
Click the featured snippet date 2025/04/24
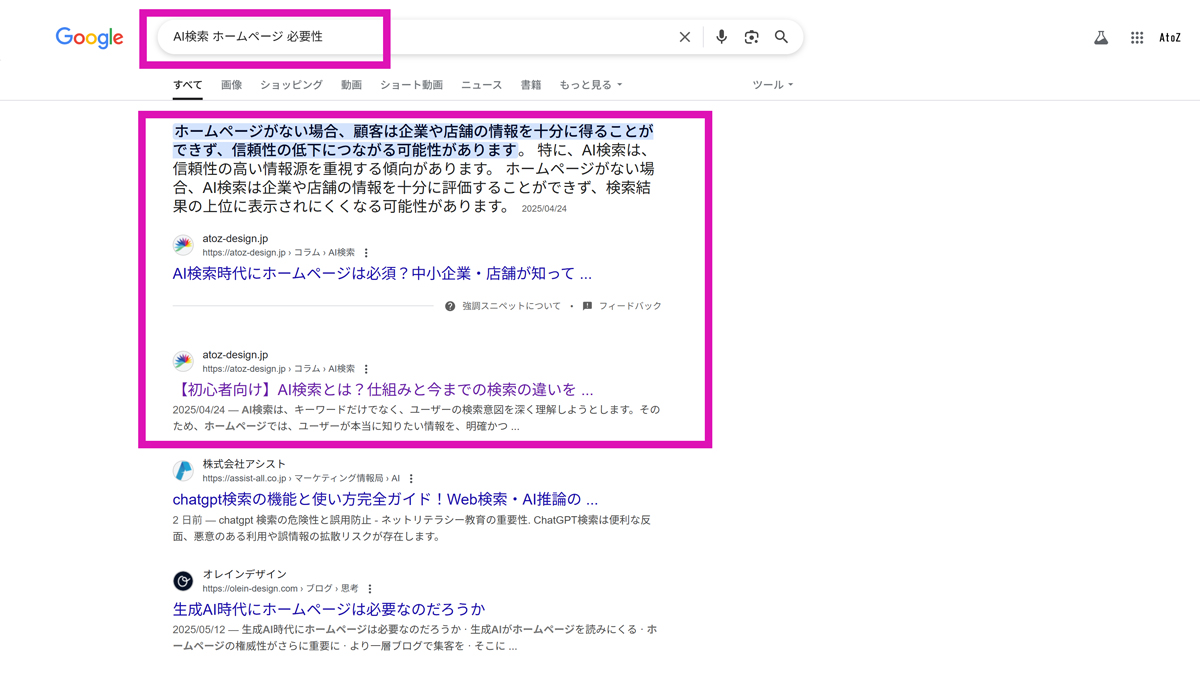544,209
